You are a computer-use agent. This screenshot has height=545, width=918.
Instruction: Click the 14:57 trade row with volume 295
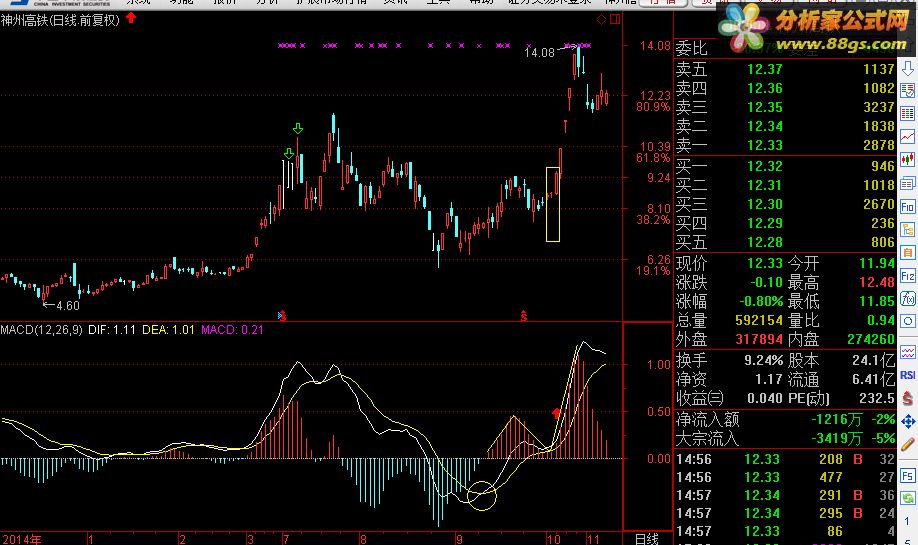[785, 513]
